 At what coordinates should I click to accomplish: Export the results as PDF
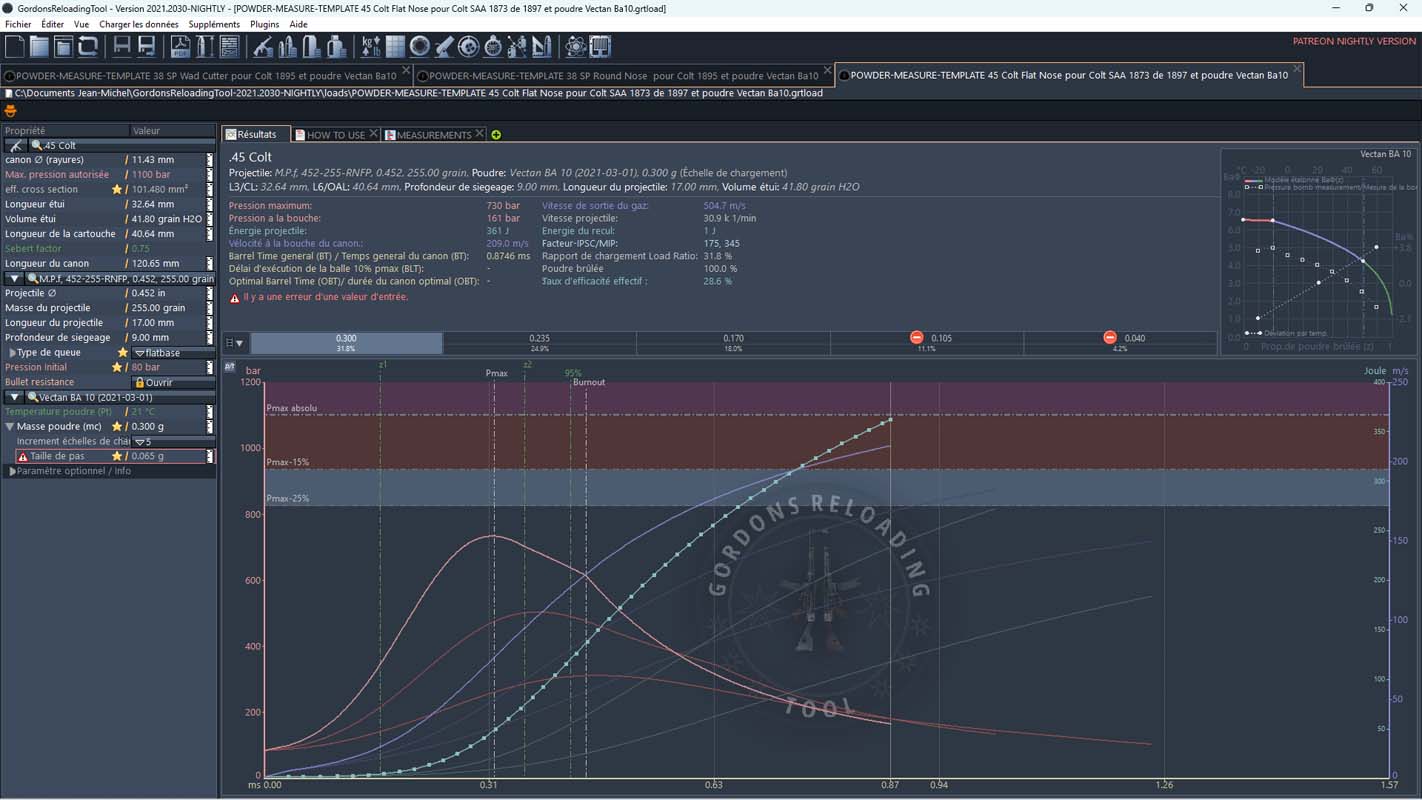coord(180,46)
